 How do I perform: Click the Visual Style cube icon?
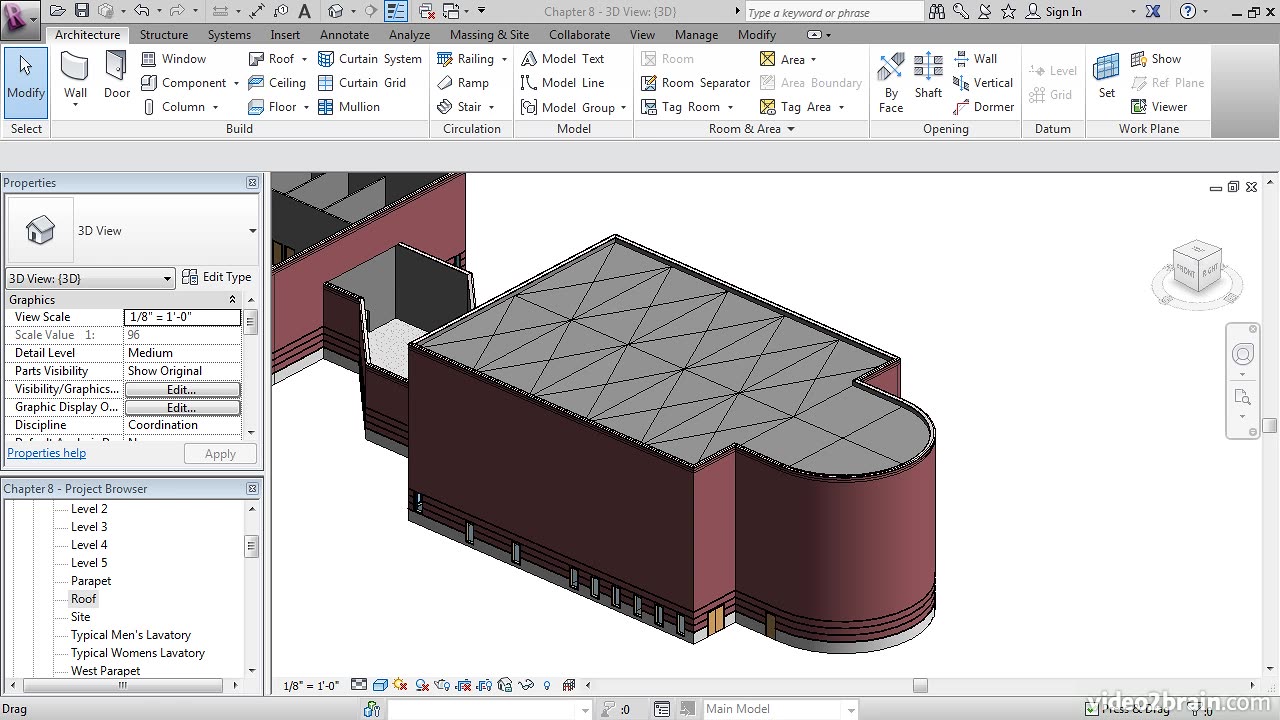point(380,685)
